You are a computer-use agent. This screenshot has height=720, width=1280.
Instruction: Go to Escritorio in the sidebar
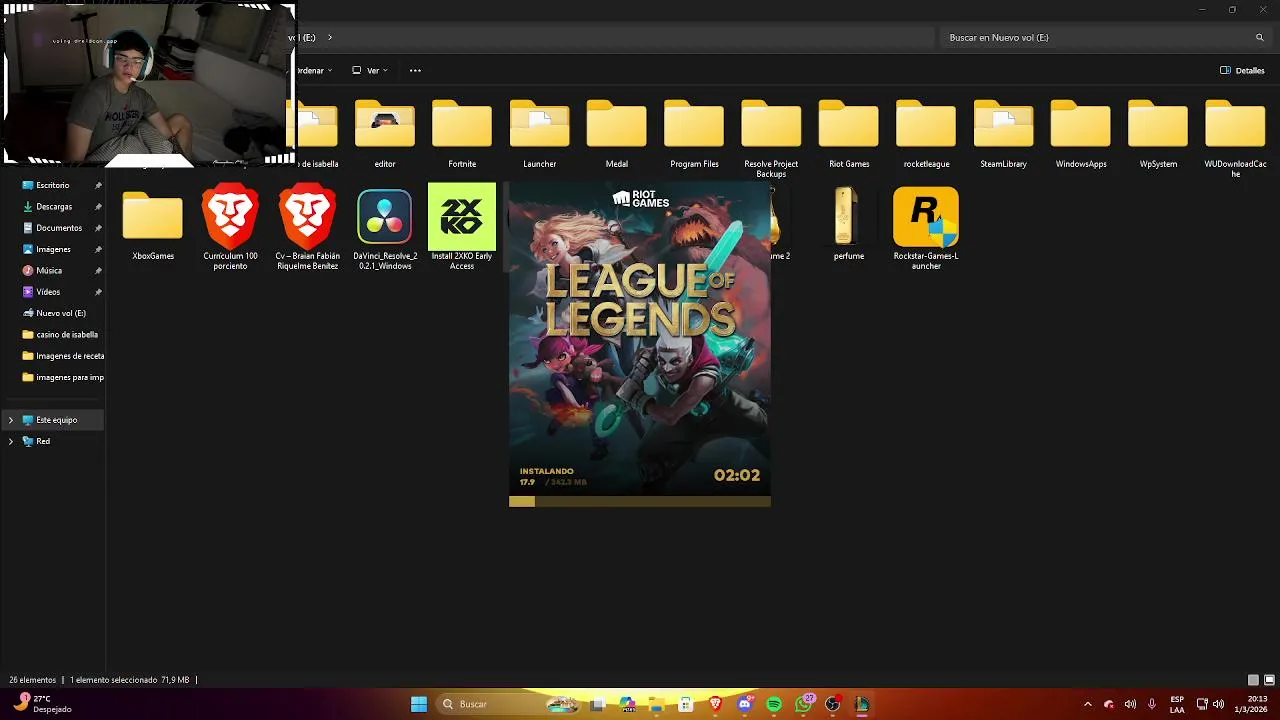(53, 185)
